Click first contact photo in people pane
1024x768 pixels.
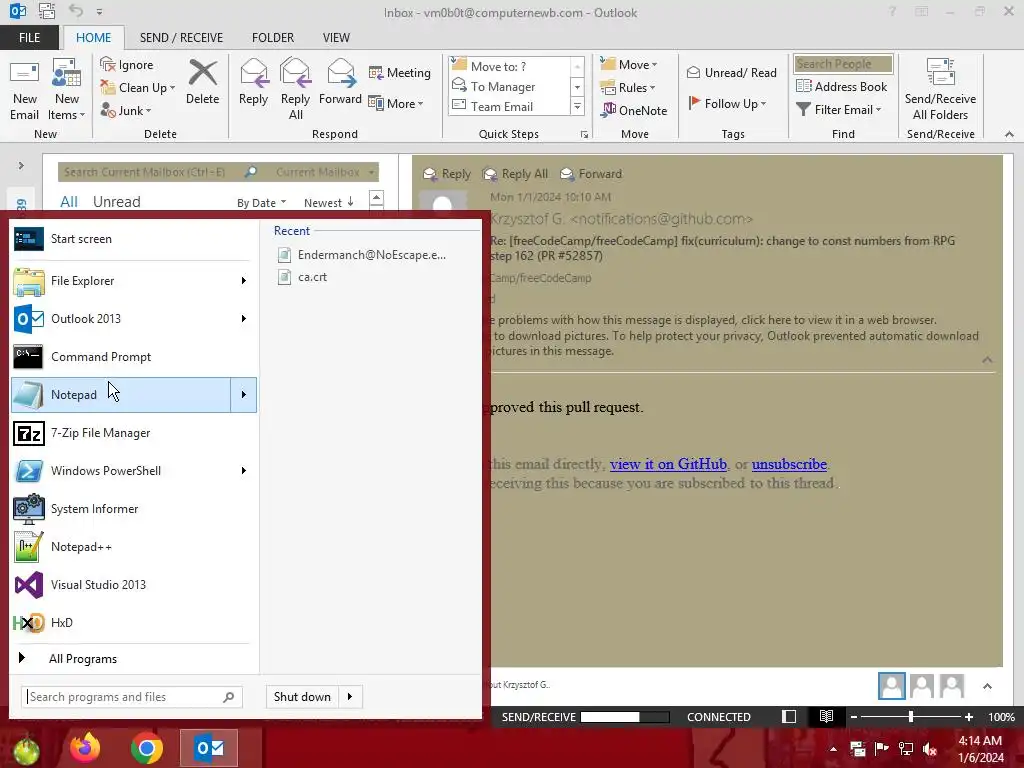(x=891, y=686)
